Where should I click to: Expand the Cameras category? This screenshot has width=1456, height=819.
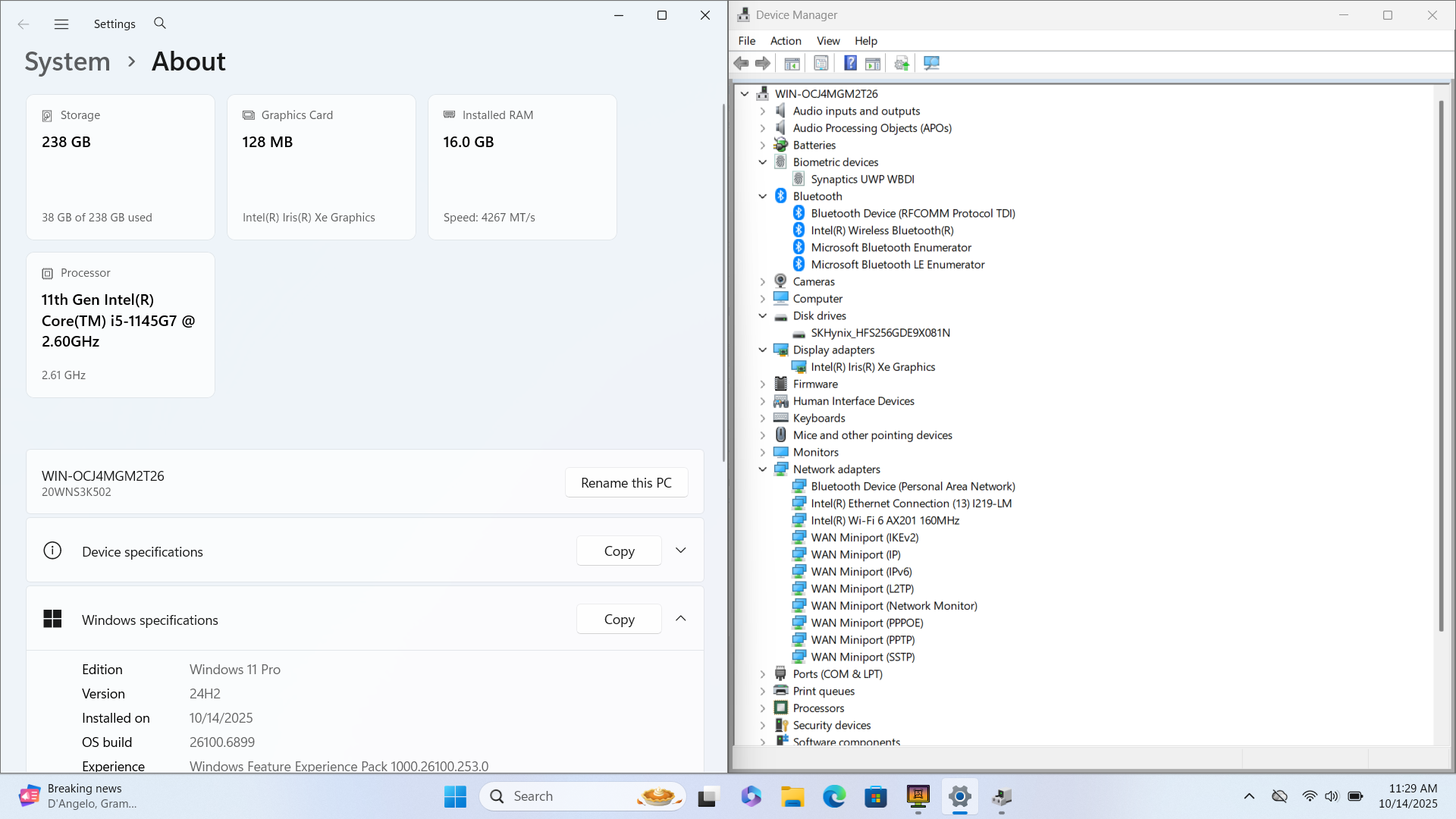[x=763, y=281]
